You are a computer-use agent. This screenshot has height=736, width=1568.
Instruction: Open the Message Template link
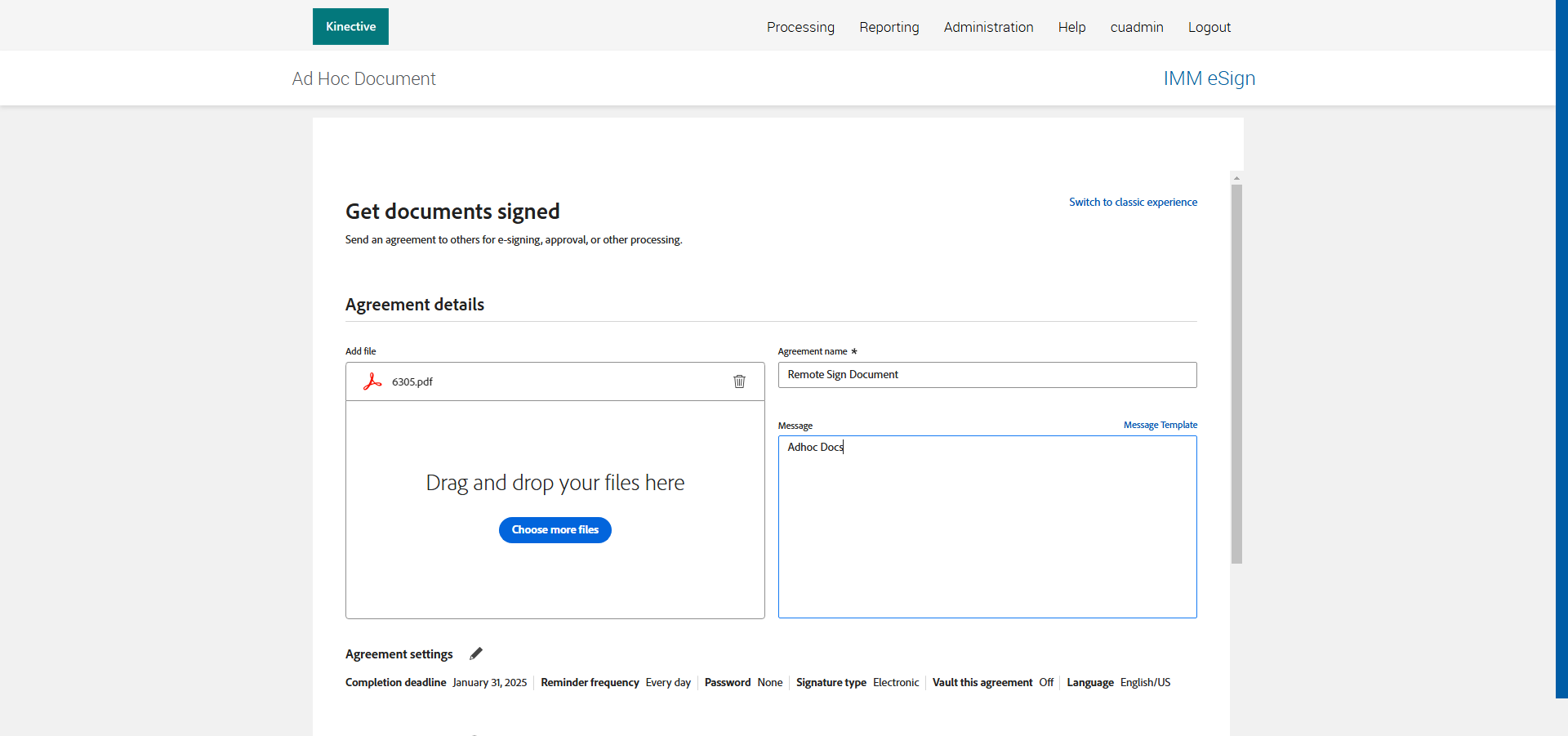pyautogui.click(x=1160, y=425)
